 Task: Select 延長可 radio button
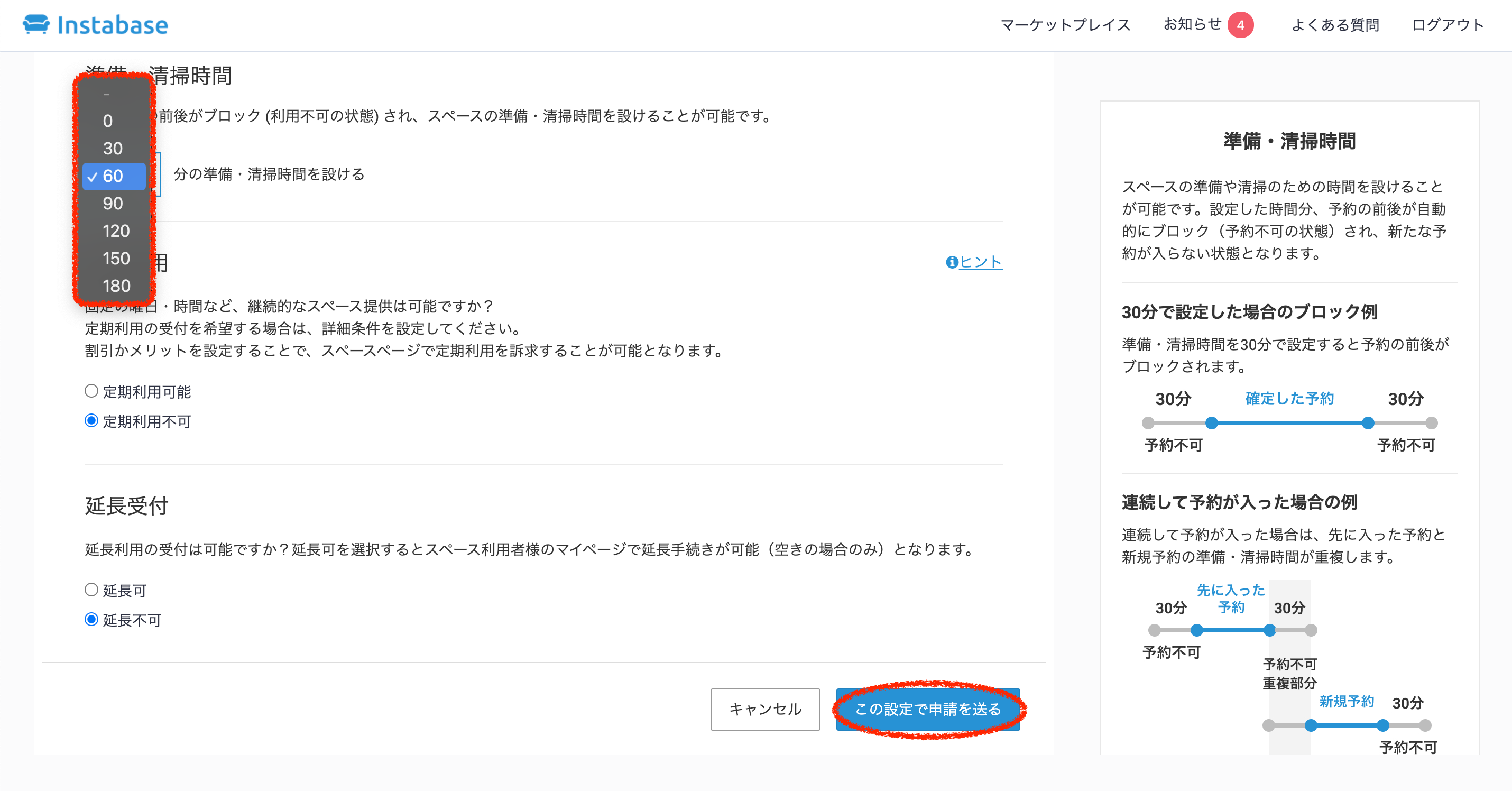point(91,590)
